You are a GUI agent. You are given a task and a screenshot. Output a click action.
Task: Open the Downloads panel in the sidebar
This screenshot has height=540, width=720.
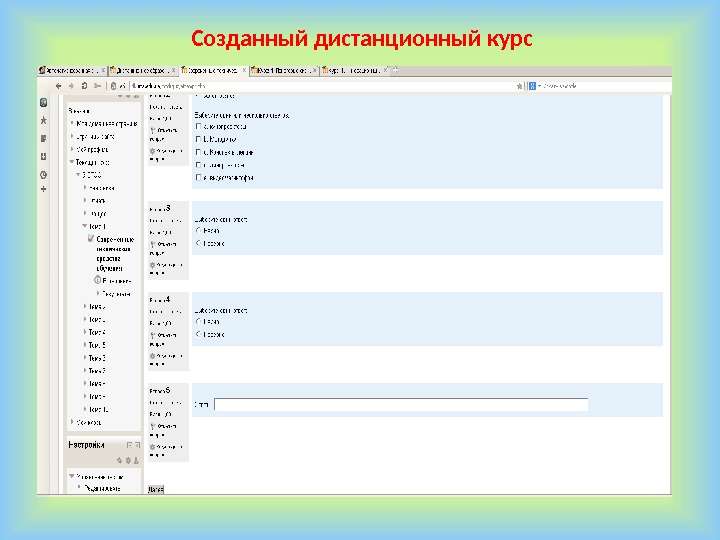[44, 157]
